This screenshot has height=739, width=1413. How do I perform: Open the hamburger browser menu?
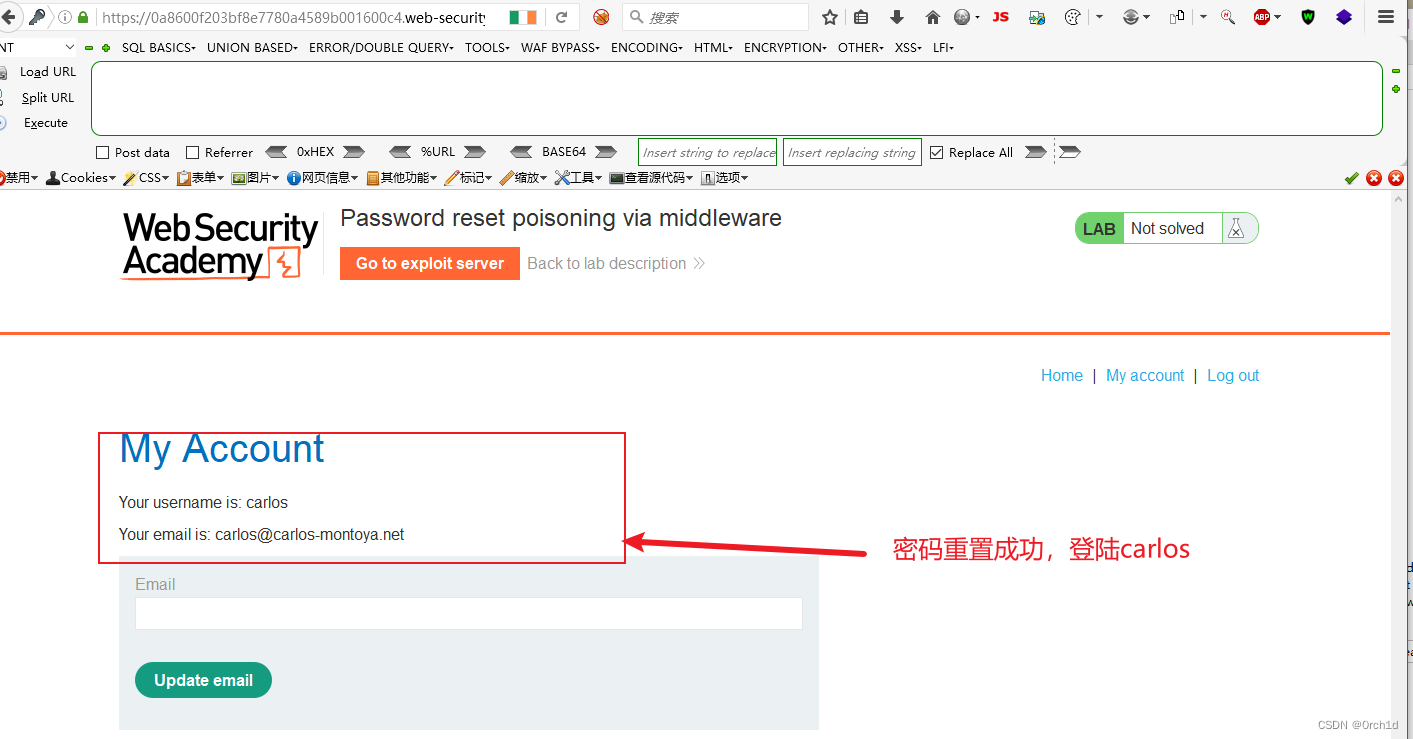click(1385, 17)
